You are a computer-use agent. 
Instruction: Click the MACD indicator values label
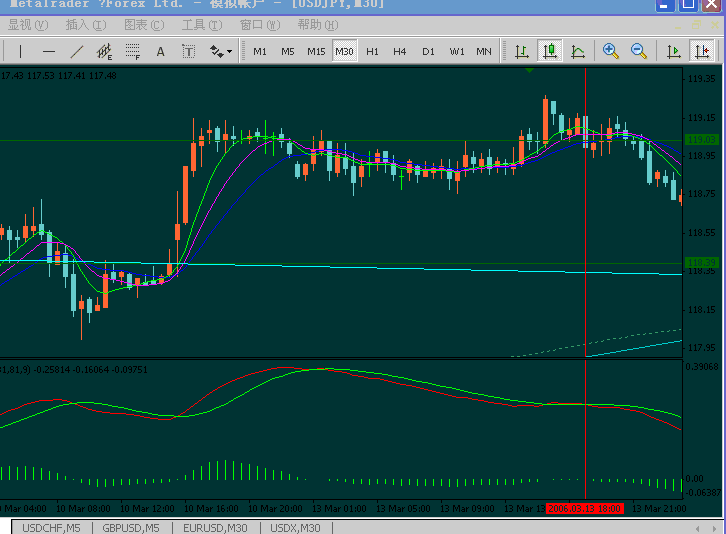[74, 370]
